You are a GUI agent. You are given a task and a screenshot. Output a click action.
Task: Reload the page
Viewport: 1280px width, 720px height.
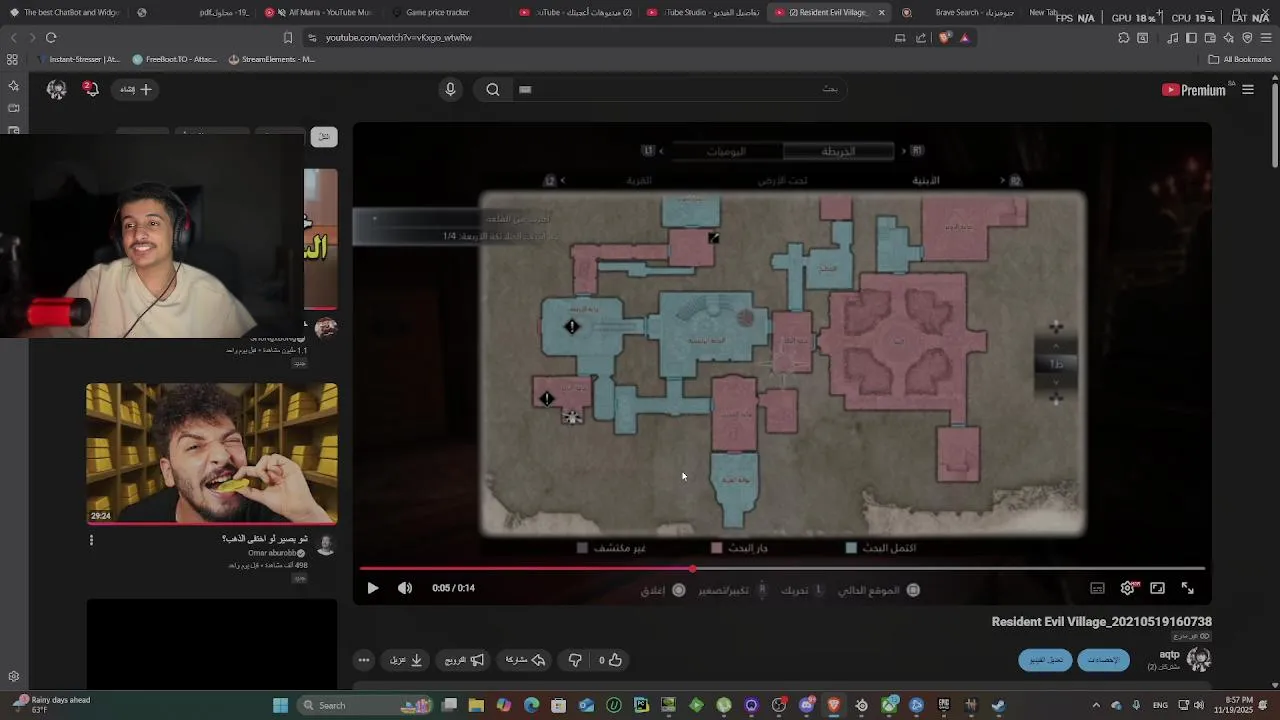click(51, 37)
